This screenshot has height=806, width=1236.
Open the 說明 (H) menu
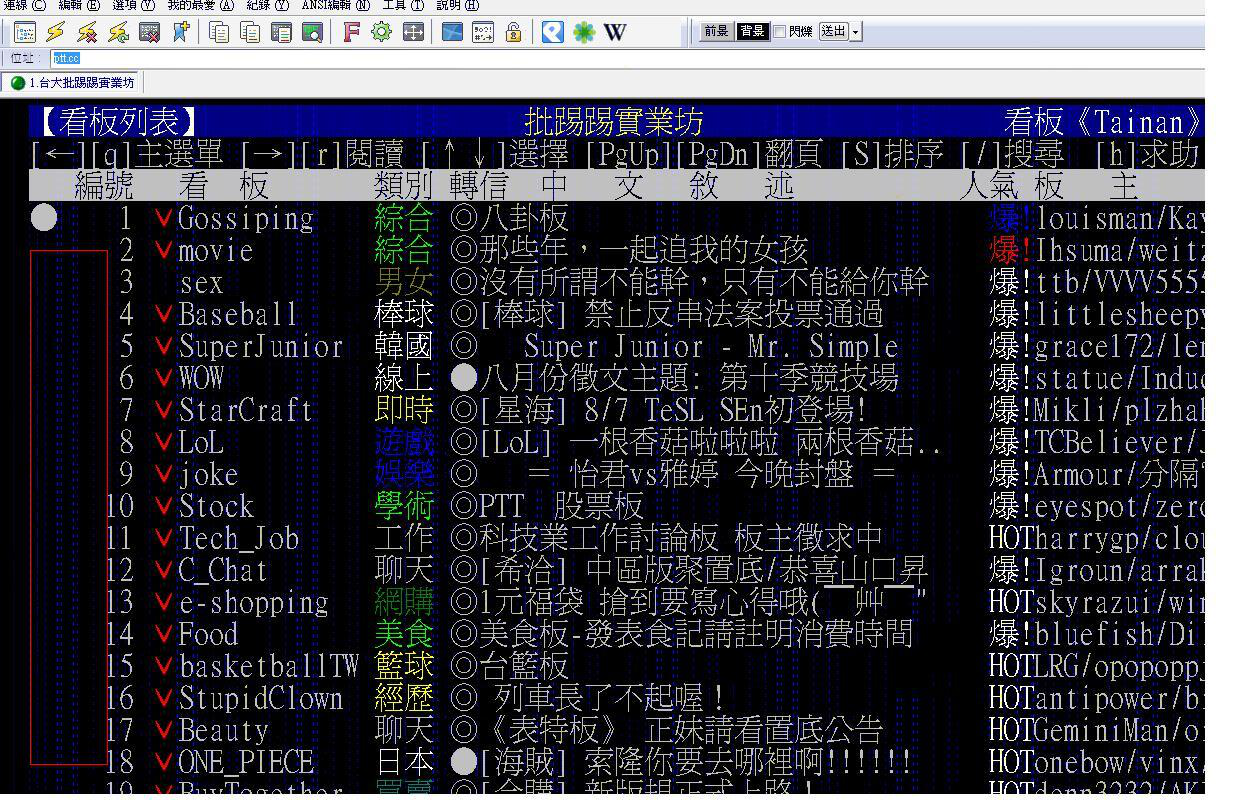457,5
